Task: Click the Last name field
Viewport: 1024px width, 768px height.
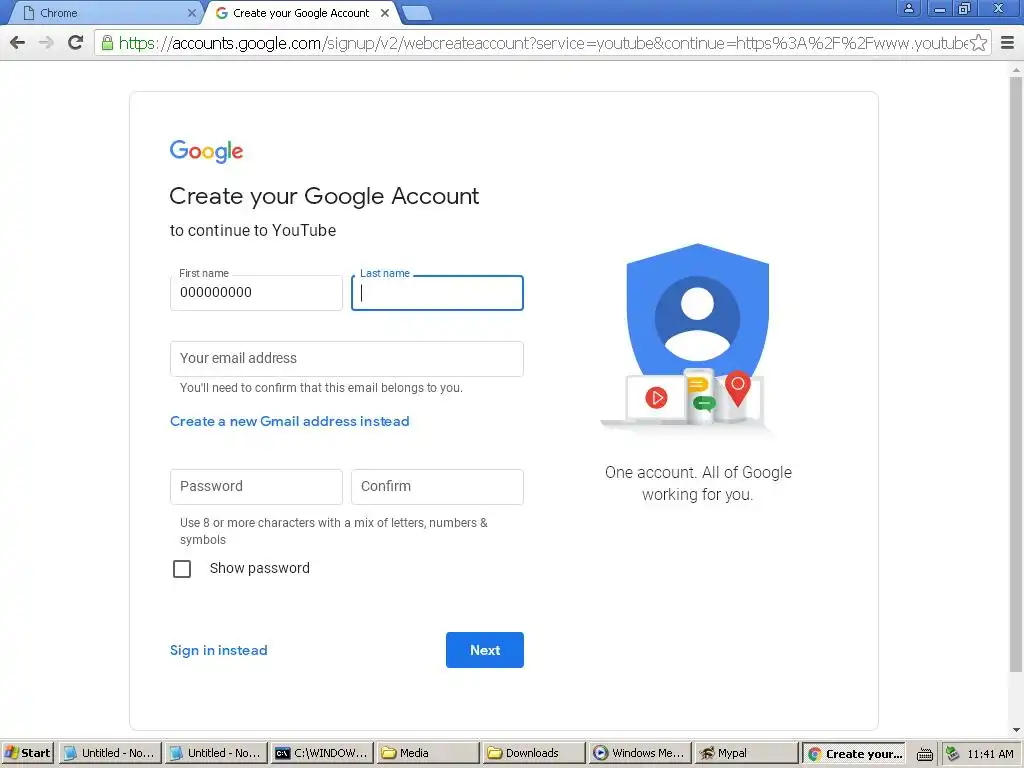Action: pos(437,293)
